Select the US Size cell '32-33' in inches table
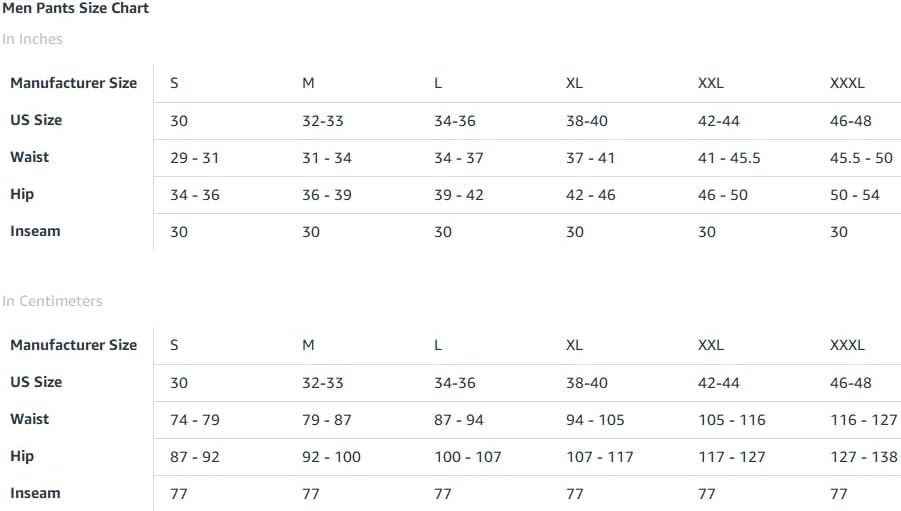The width and height of the screenshot is (901, 511). coord(322,121)
